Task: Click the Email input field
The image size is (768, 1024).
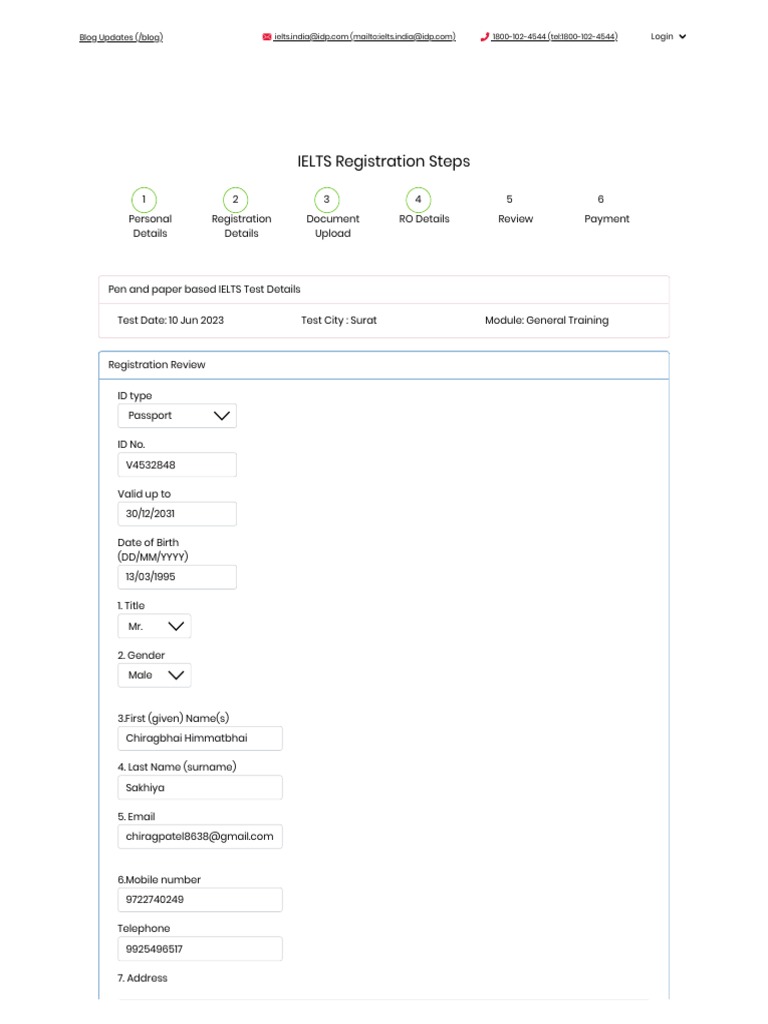Action: pos(200,837)
